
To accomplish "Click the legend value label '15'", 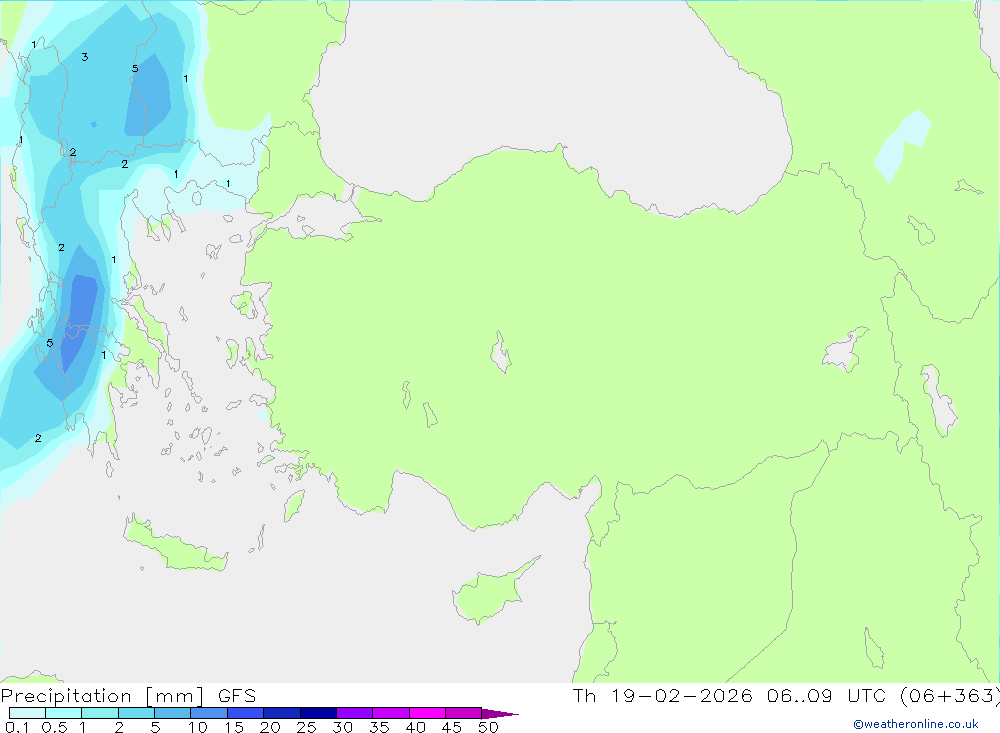I will tap(233, 727).
